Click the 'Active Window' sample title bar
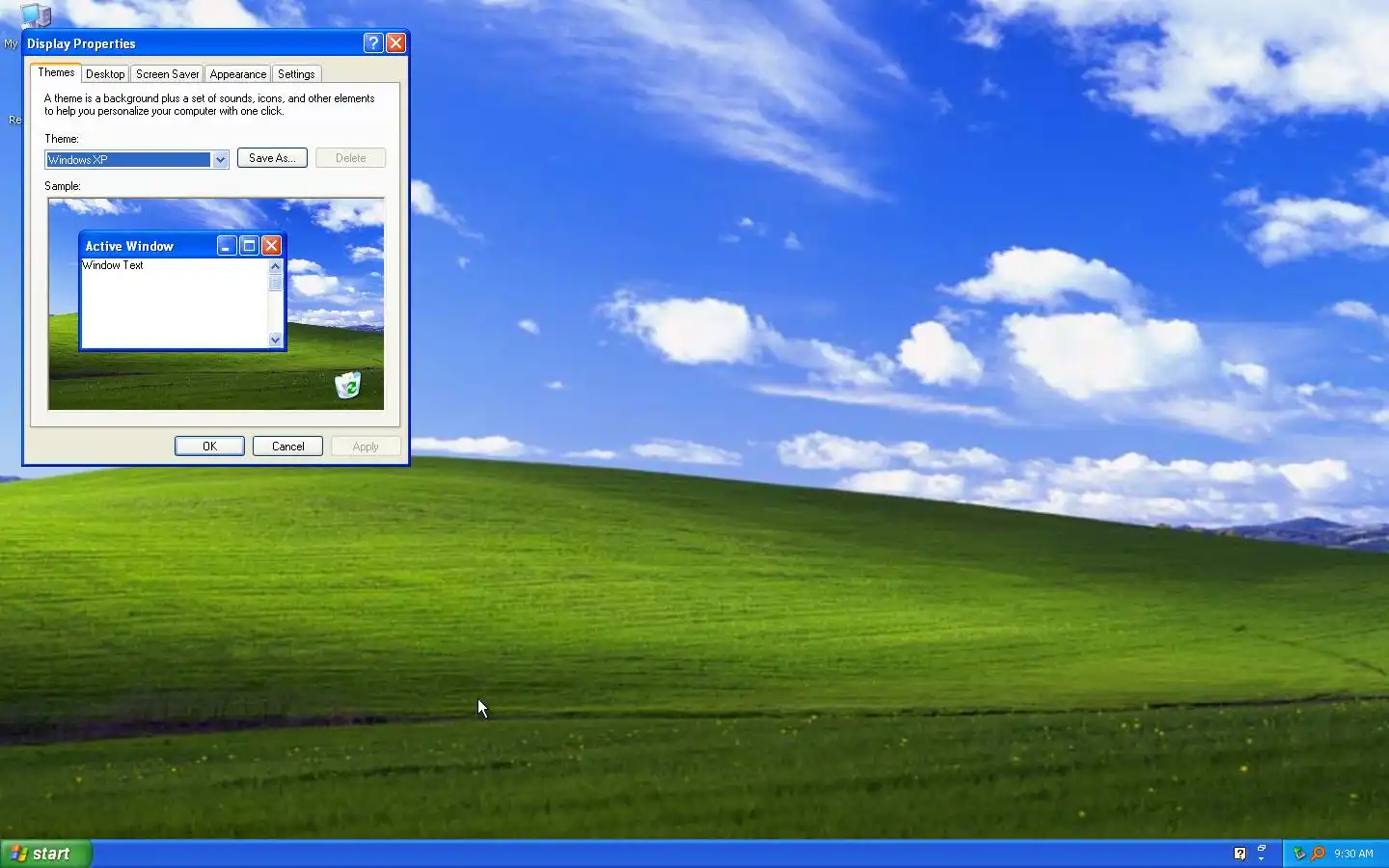Image resolution: width=1389 pixels, height=868 pixels. (x=182, y=246)
